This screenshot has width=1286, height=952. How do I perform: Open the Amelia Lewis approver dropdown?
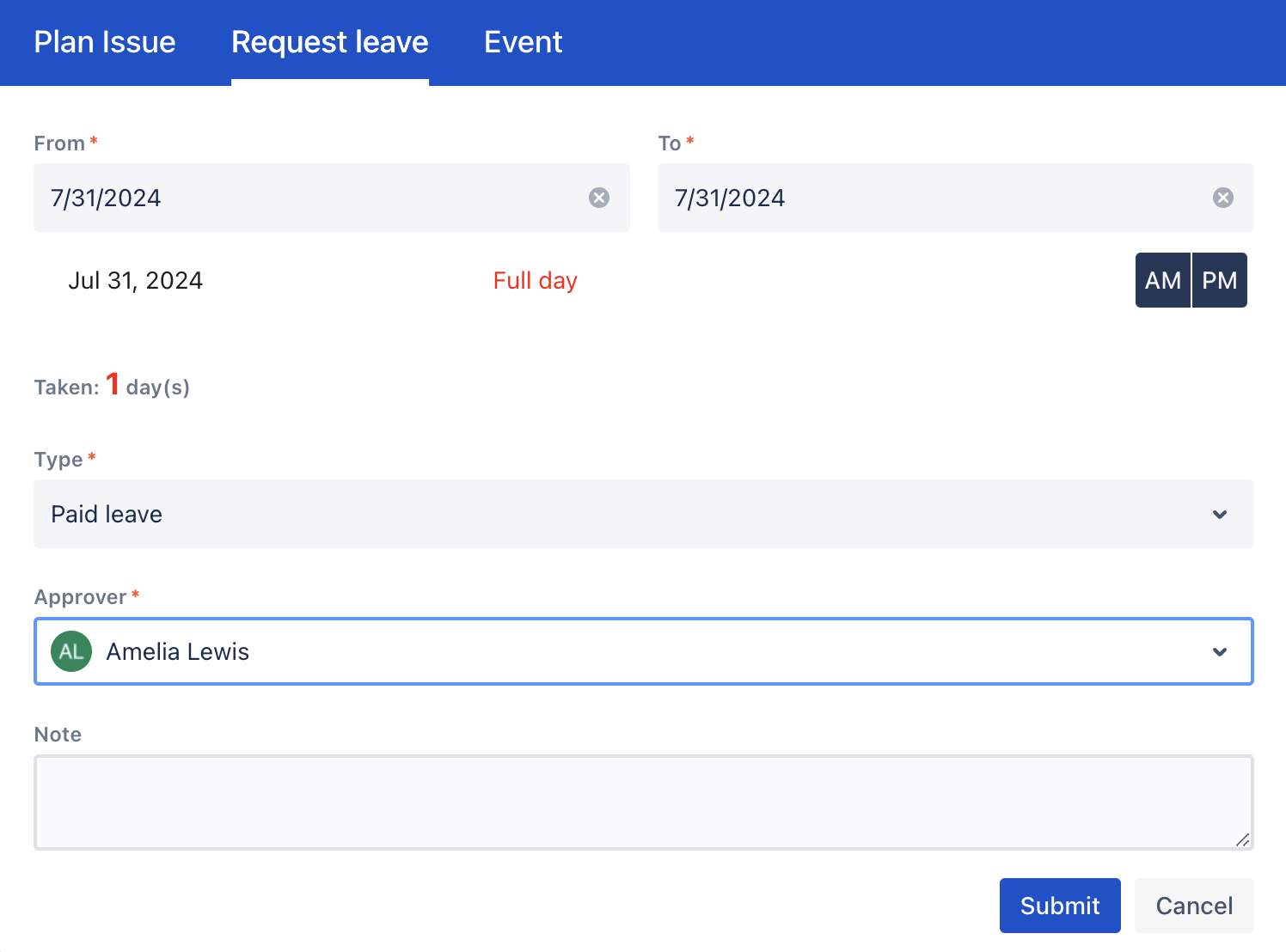coord(602,651)
